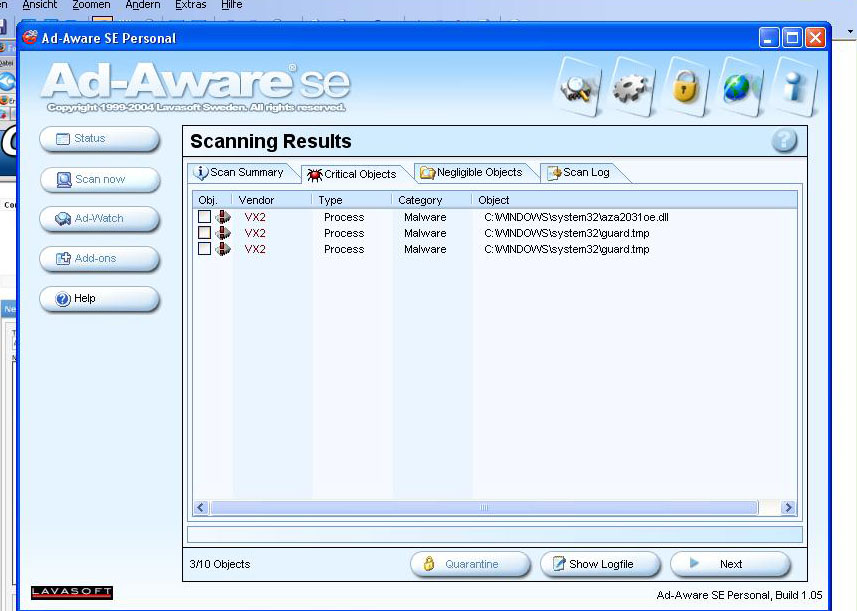Click the Ad-Aware title bar app icon

(30, 38)
